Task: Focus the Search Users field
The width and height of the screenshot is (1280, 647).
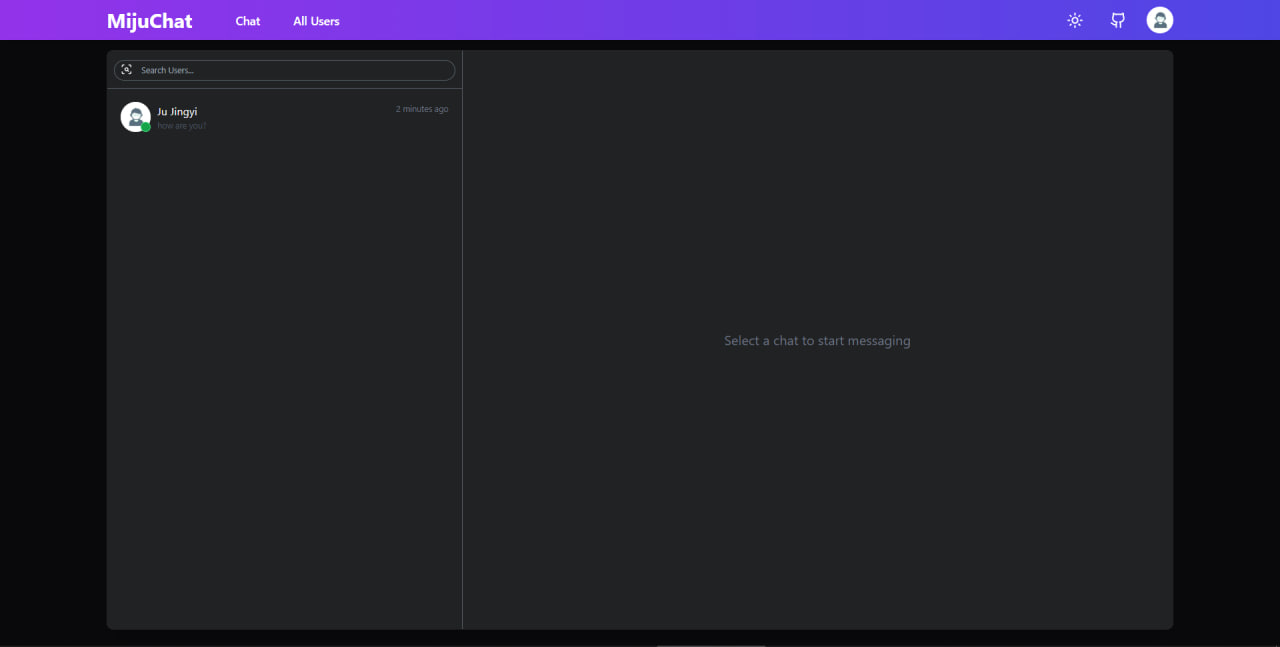Action: [x=285, y=70]
